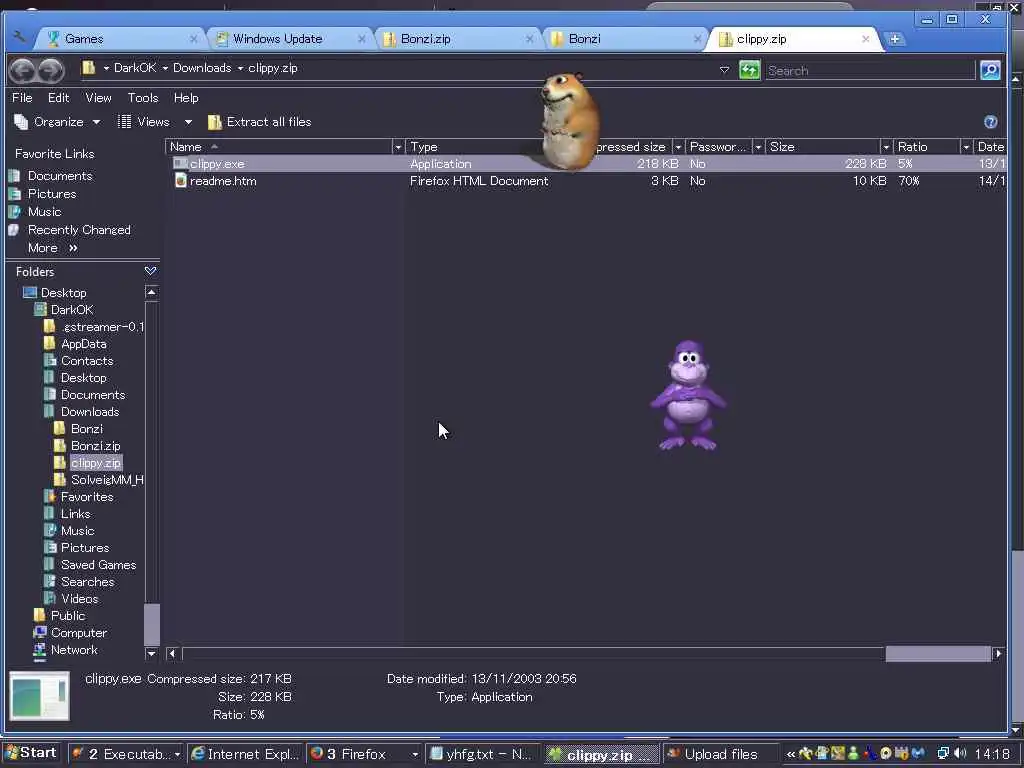Screen dimensions: 1024x768
Task: Add a new tab with the plus button
Action: pos(895,39)
